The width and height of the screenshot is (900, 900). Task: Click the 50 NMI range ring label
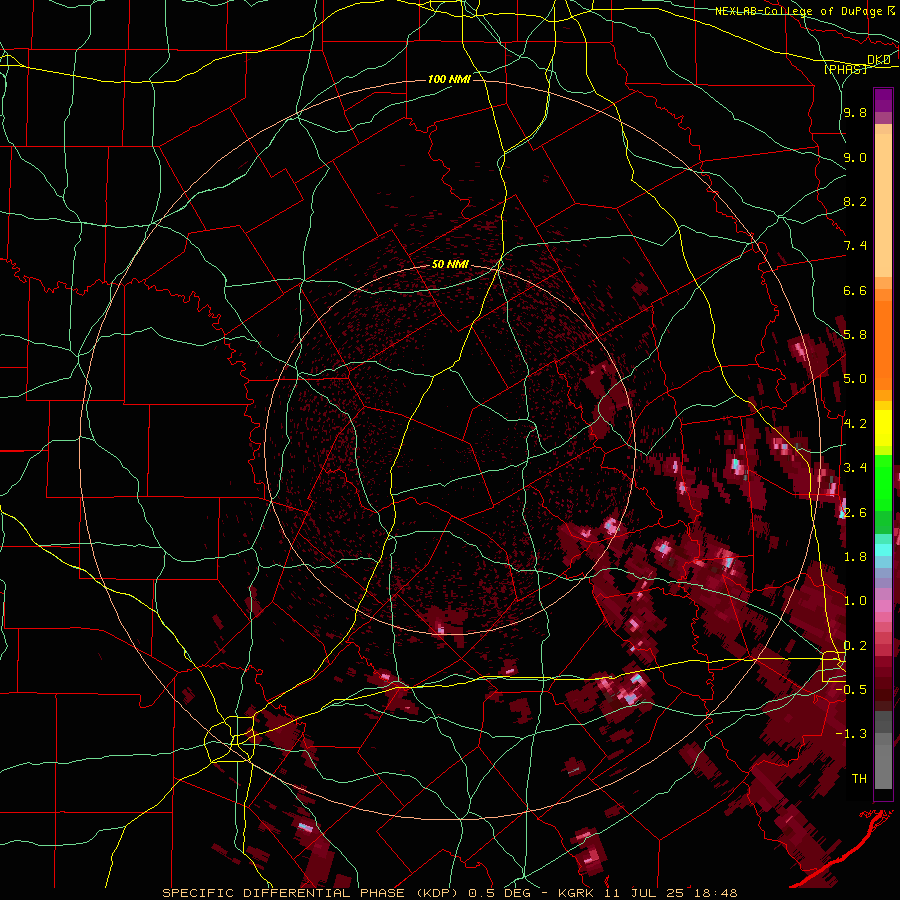click(450, 265)
